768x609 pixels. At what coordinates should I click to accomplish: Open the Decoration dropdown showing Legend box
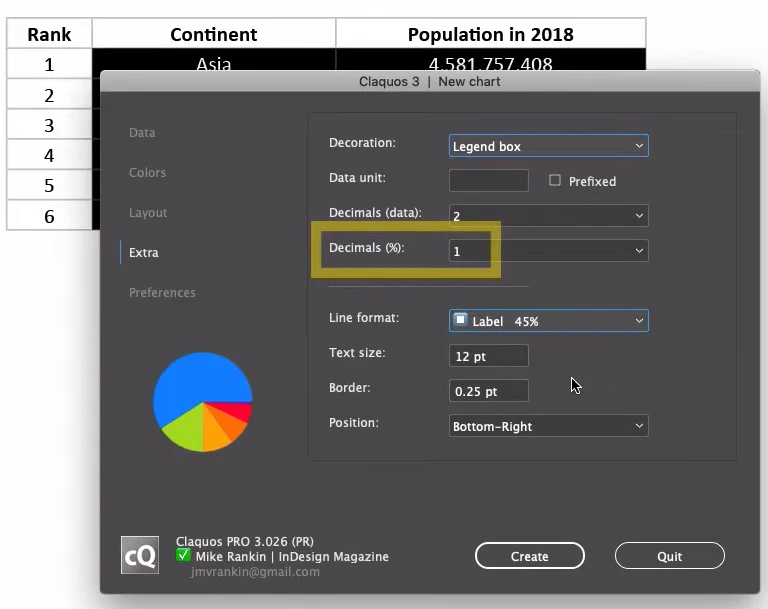[x=549, y=146]
